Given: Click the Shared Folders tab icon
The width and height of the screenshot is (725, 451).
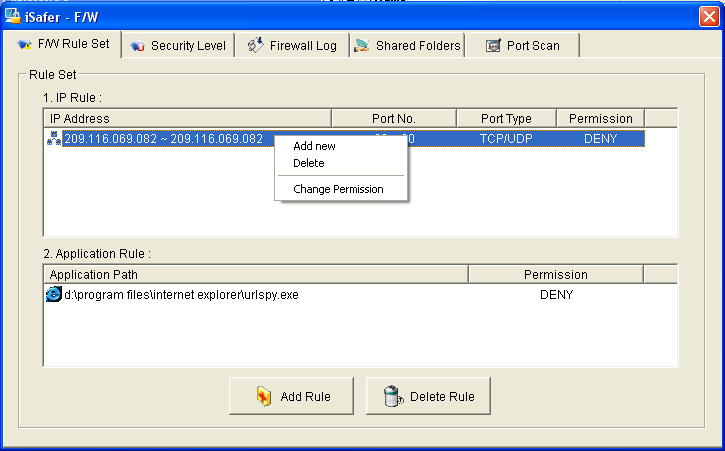Looking at the screenshot, I should 361,46.
